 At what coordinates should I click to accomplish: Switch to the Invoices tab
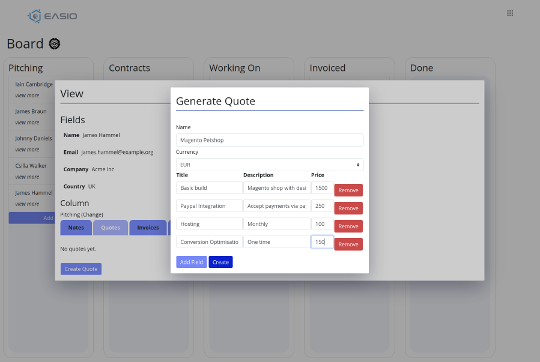148,228
